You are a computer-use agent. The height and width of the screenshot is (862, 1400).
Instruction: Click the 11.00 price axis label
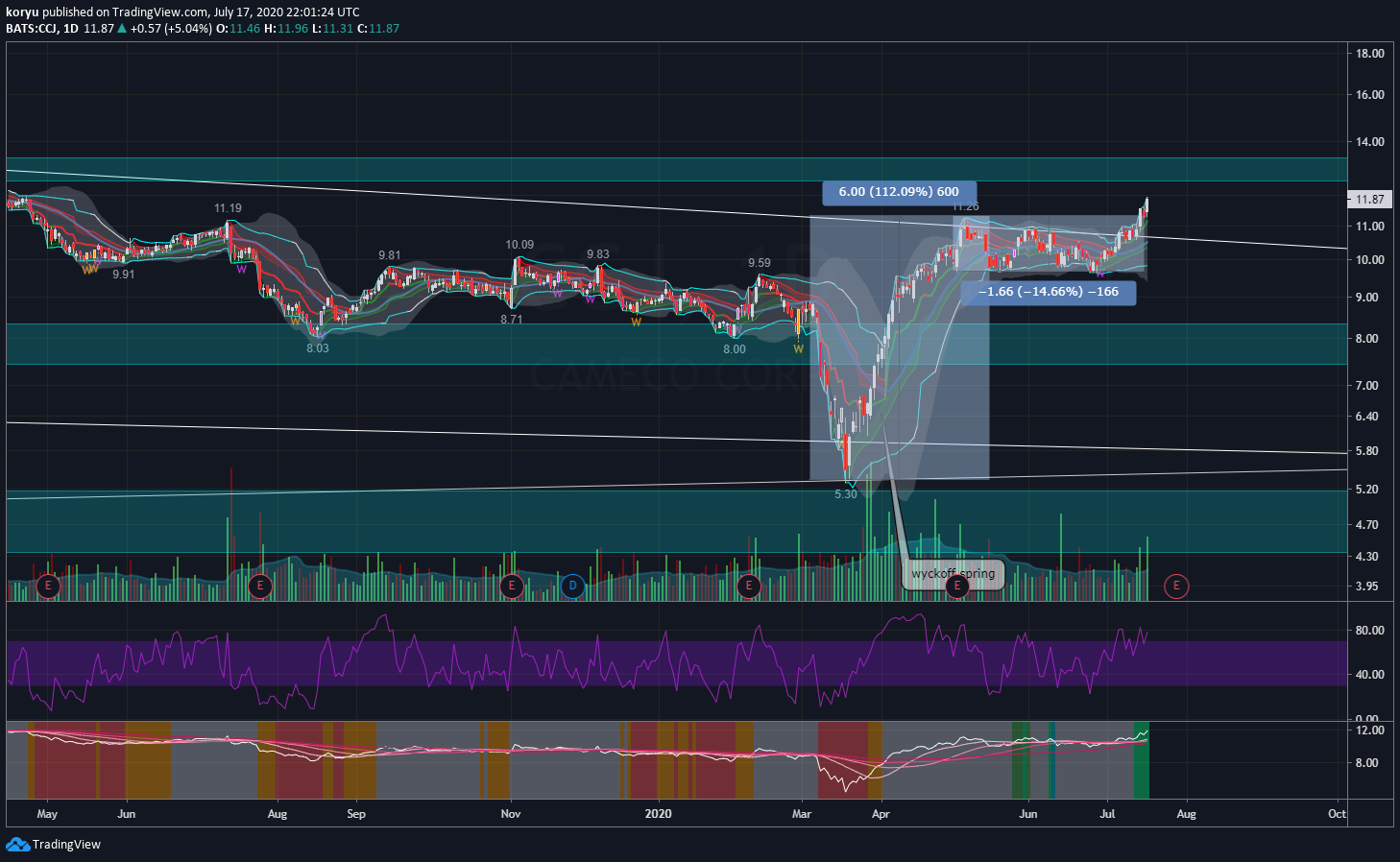coord(1369,227)
